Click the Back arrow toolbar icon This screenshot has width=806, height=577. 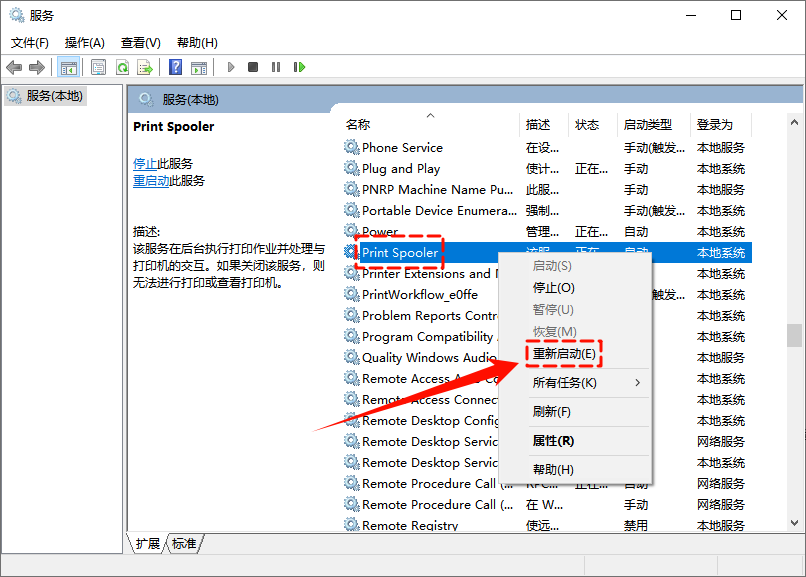14,67
